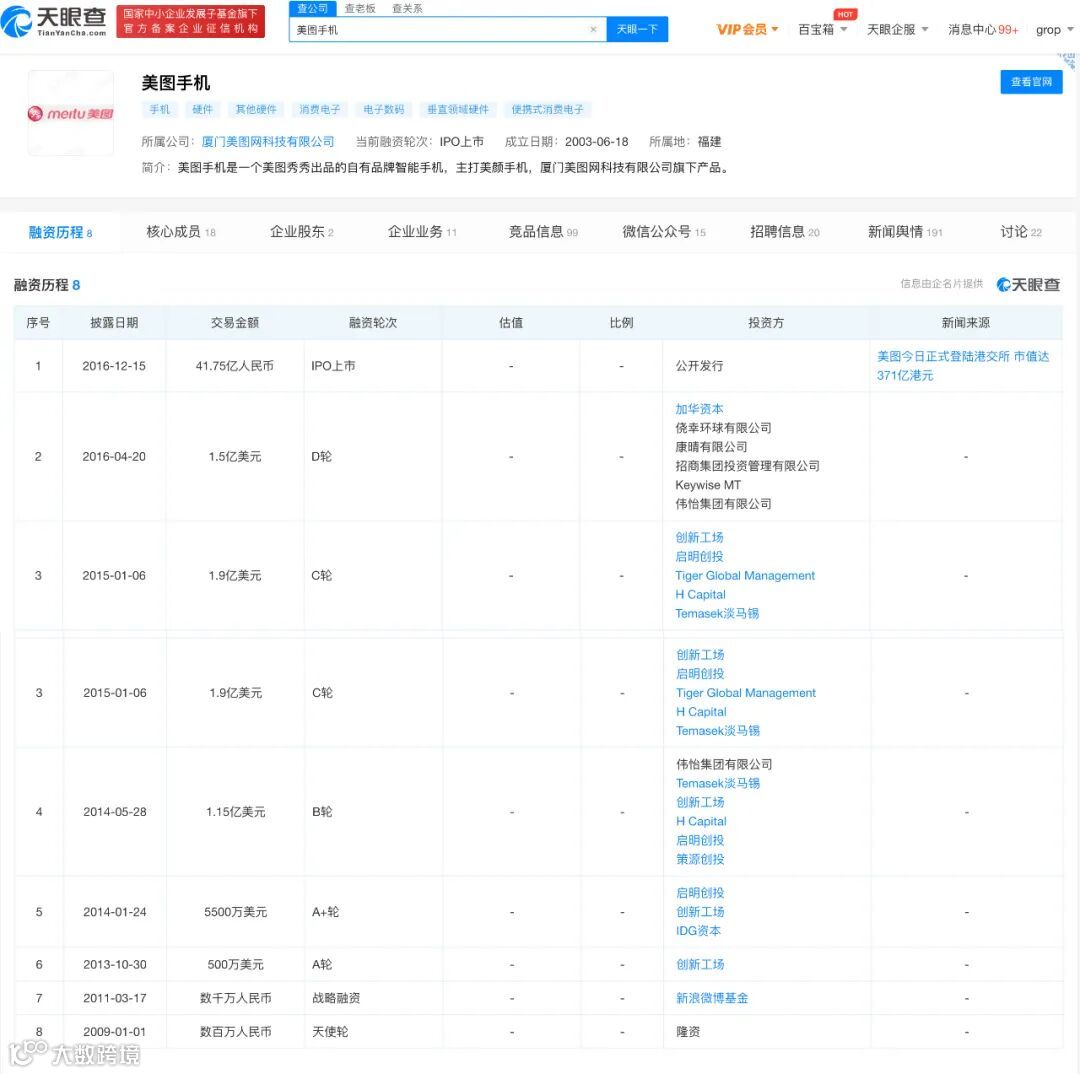Click the 2016-04-20 date cell
This screenshot has width=1080, height=1074.
114,457
